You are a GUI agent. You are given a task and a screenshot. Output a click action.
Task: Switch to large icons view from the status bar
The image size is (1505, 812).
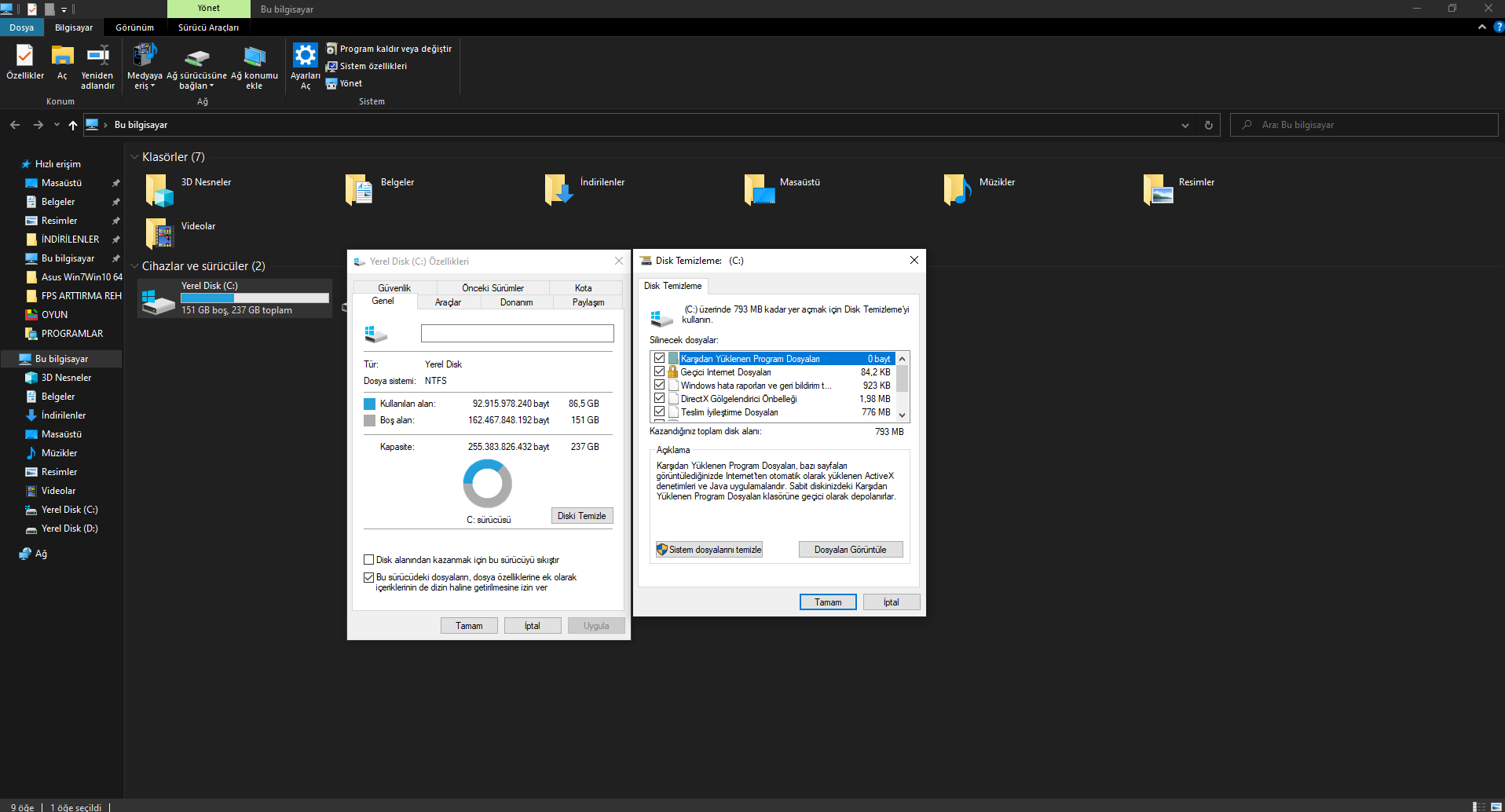coord(1496,807)
